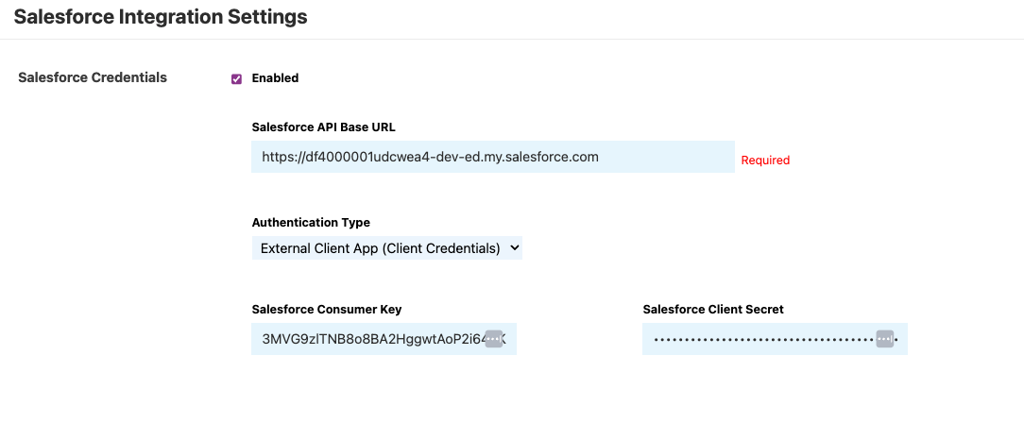Click the Salesforce API Base URL label
This screenshot has width=1024, height=423.
[x=323, y=127]
